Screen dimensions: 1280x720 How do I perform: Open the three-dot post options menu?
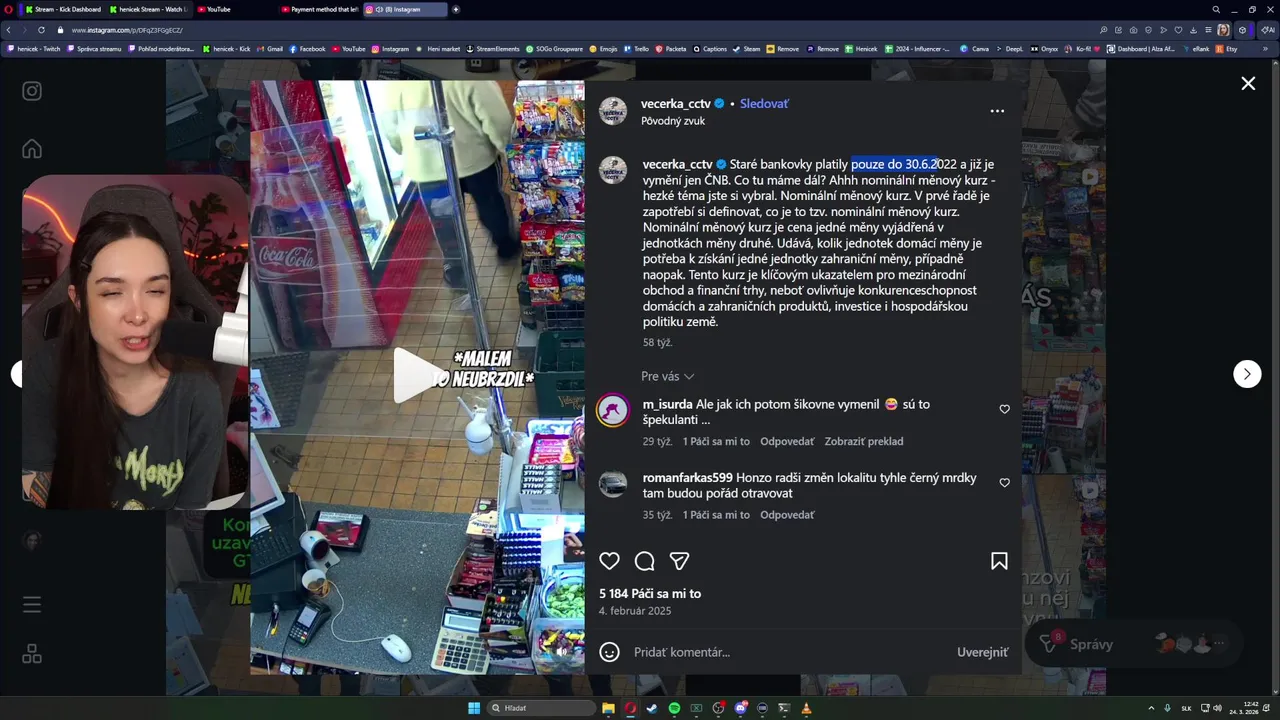click(997, 111)
